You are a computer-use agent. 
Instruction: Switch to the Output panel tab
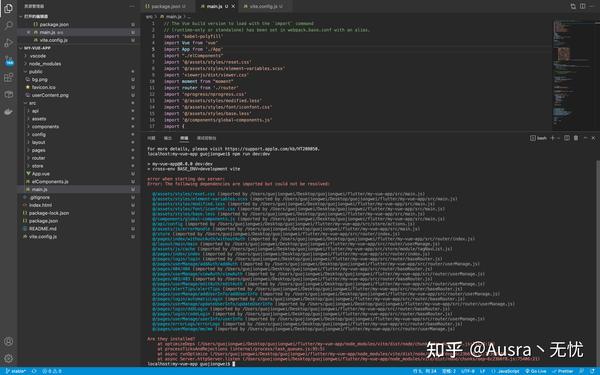(x=168, y=138)
